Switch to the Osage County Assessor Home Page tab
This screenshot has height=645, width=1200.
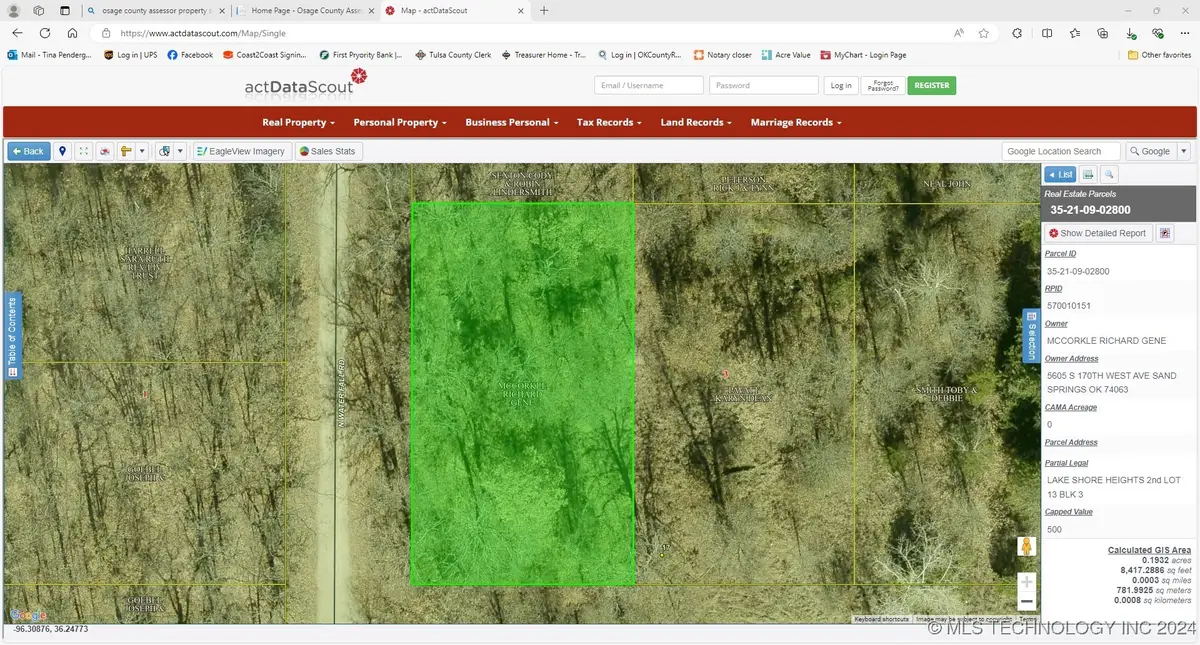[x=305, y=11]
